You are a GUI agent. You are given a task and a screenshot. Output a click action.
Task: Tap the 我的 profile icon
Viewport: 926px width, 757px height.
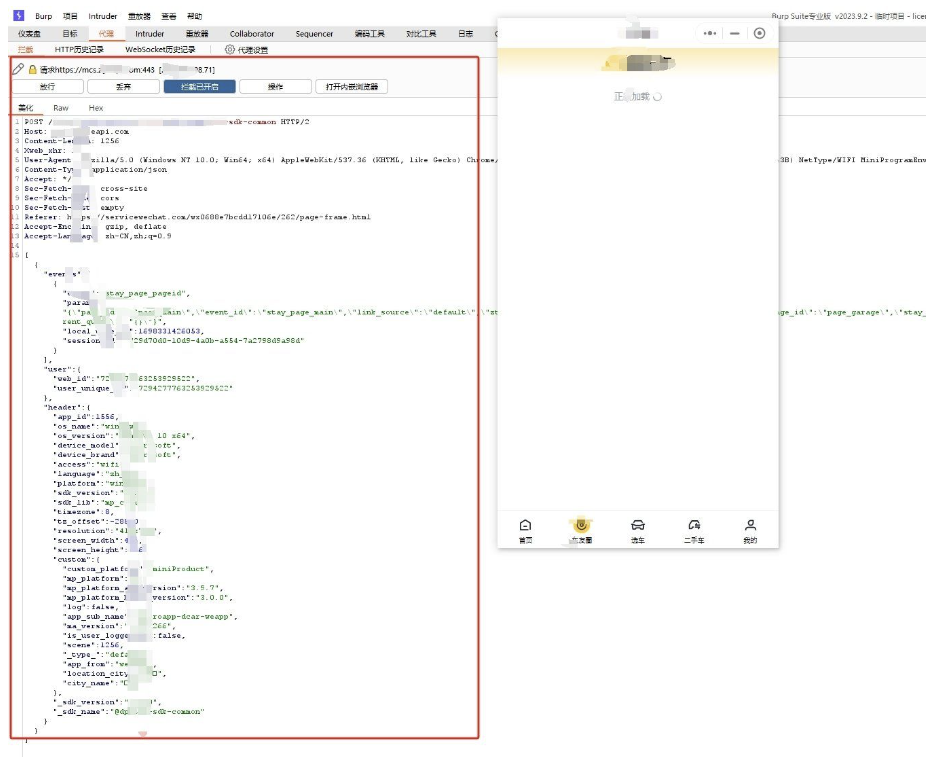750,528
